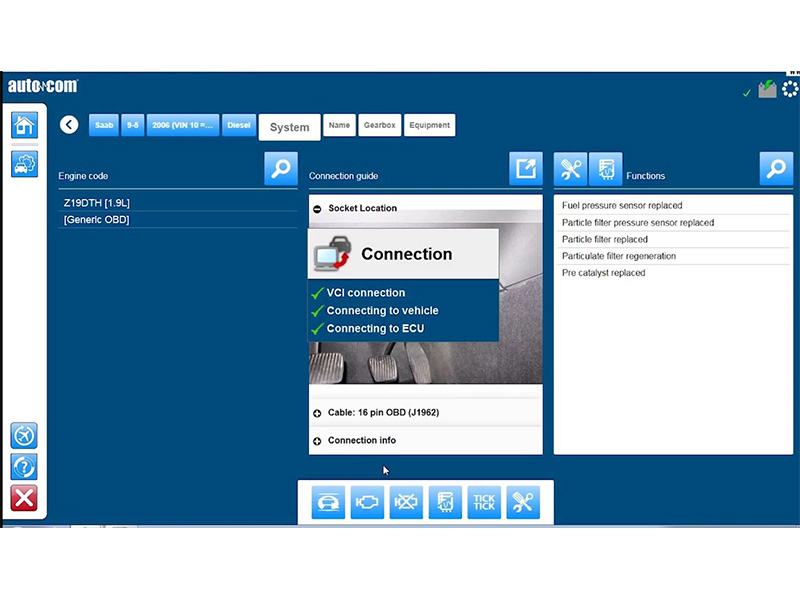The height and width of the screenshot is (600, 800).
Task: Switch to the Equipment tab
Action: point(430,125)
